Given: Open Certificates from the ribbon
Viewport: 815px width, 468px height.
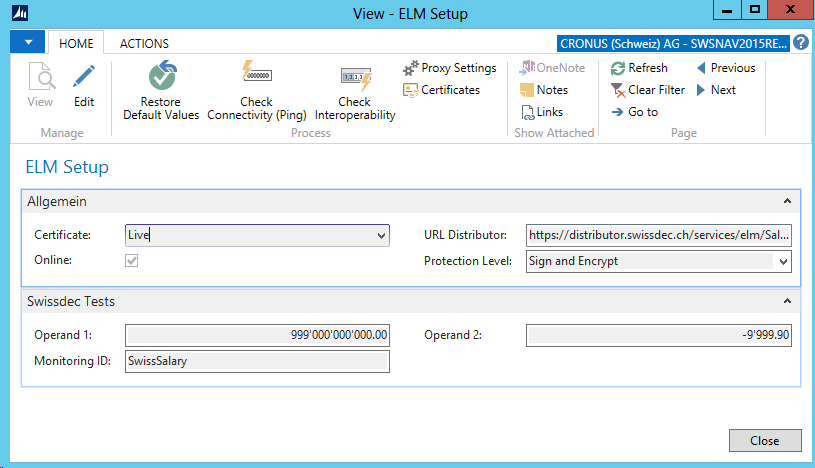Looking at the screenshot, I should coord(441,90).
